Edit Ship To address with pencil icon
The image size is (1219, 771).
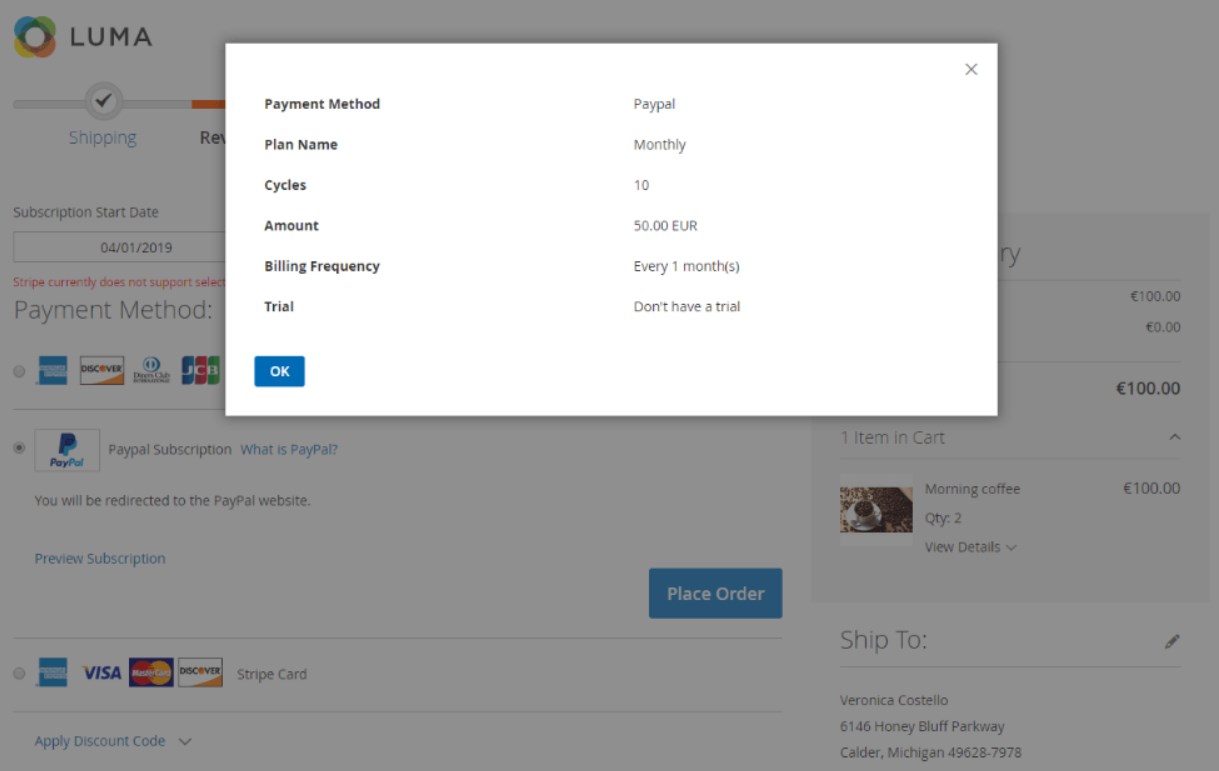[1172, 642]
